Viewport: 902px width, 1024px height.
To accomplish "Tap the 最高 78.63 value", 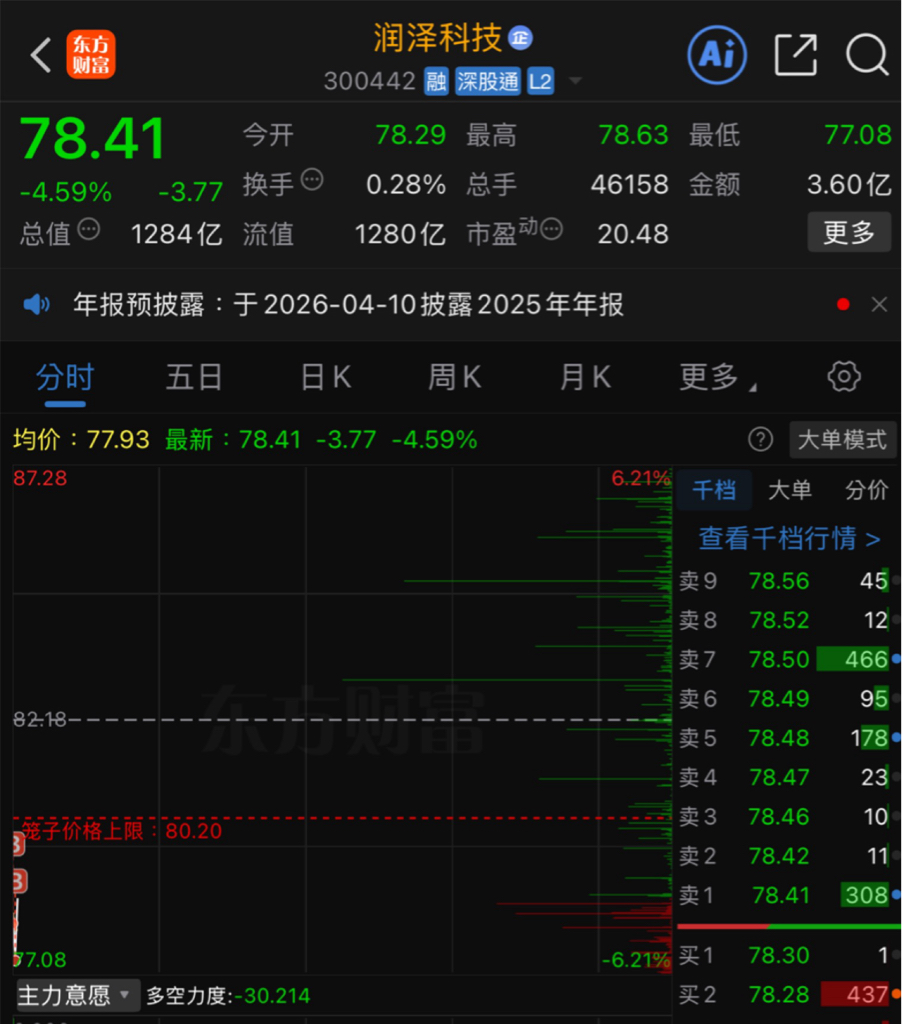I will (634, 135).
